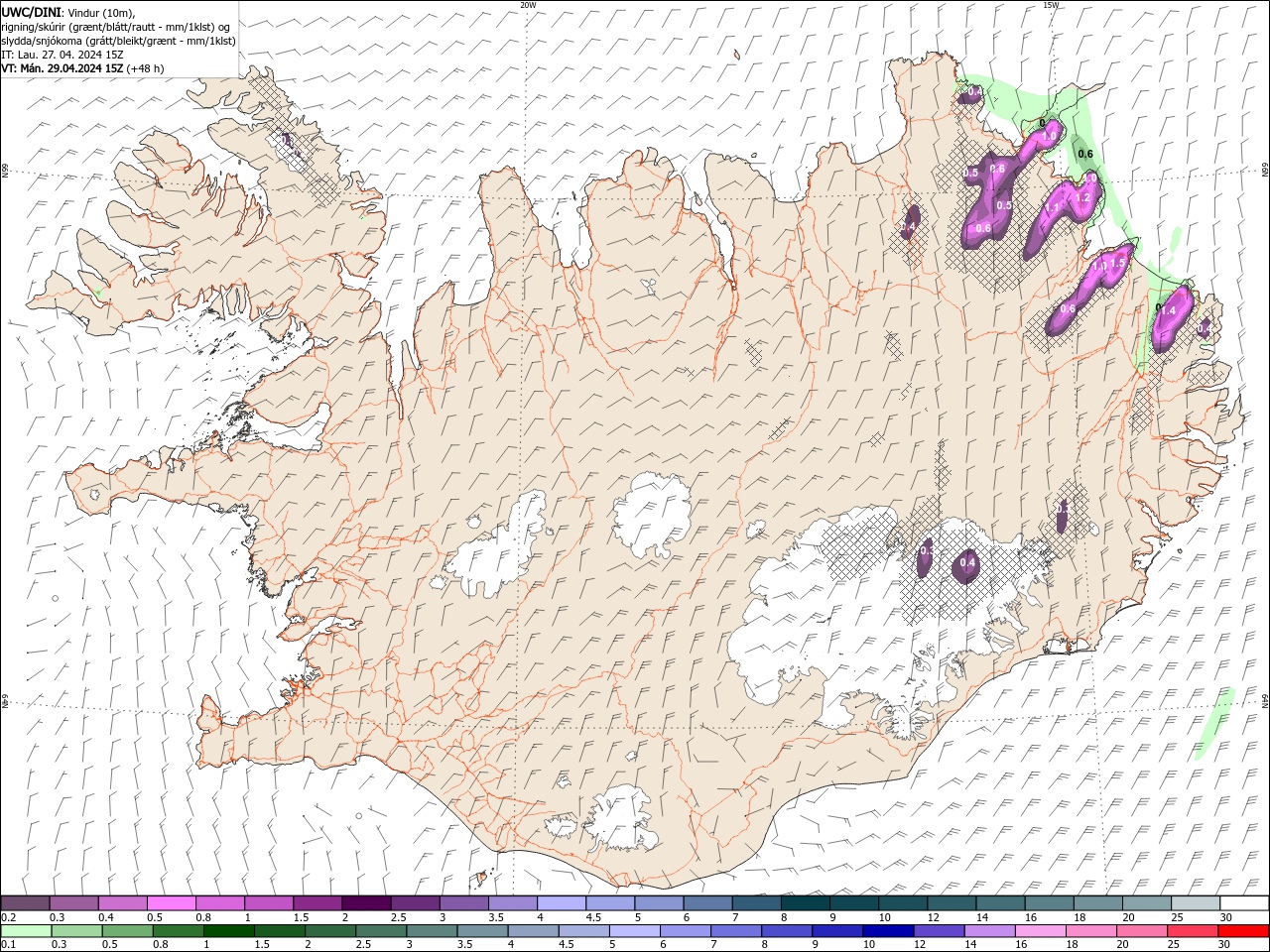Click the dusky purple 0.2–0.3 legend swatch

coord(25,902)
